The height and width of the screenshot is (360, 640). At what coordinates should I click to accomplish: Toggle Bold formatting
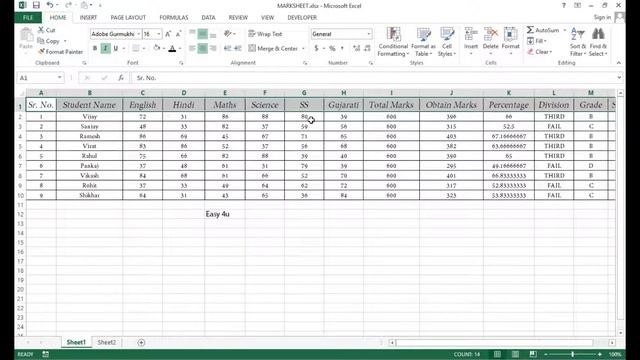[x=95, y=48]
